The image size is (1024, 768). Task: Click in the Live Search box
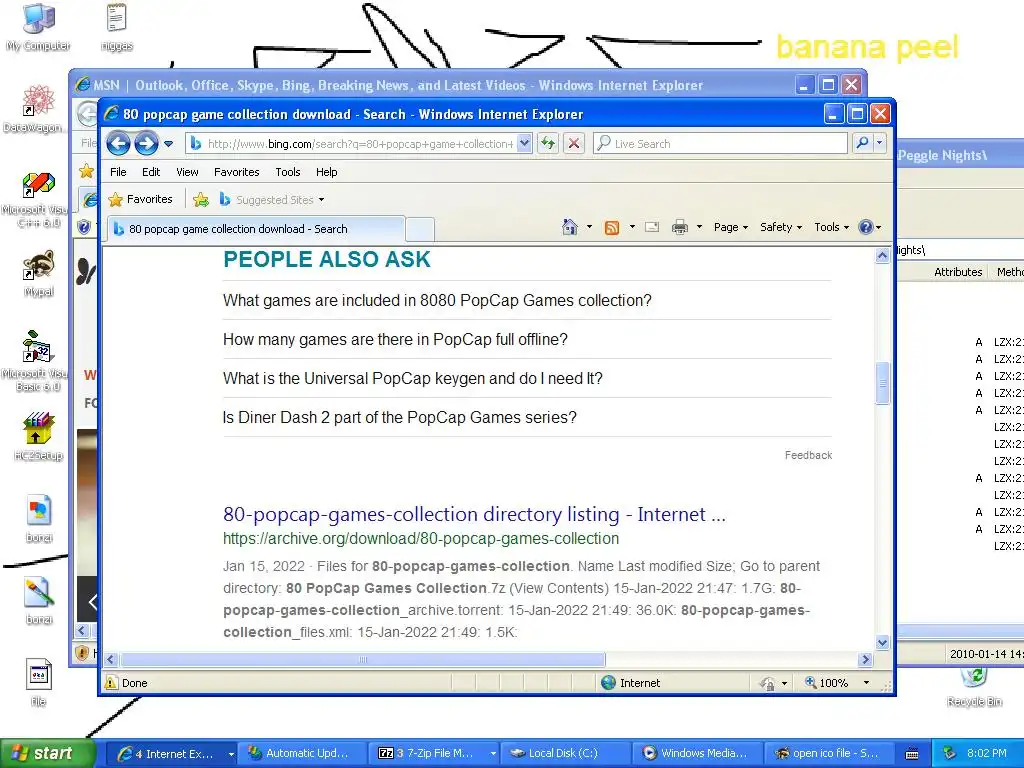[x=720, y=144]
